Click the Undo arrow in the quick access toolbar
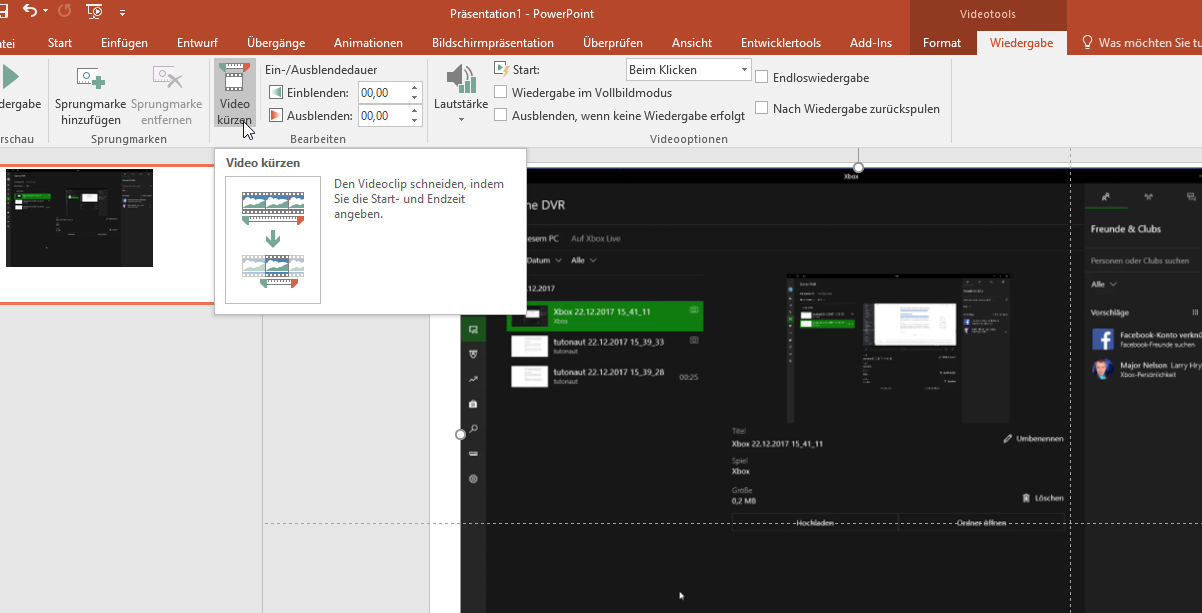This screenshot has height=613, width=1202. [28, 12]
